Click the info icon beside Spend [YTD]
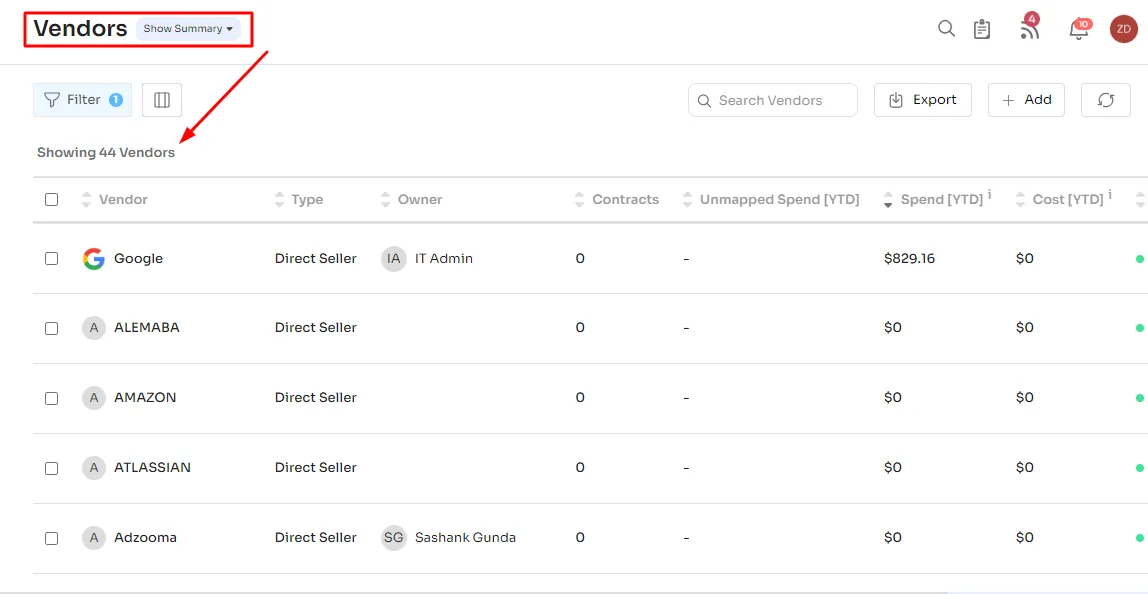 pyautogui.click(x=990, y=194)
